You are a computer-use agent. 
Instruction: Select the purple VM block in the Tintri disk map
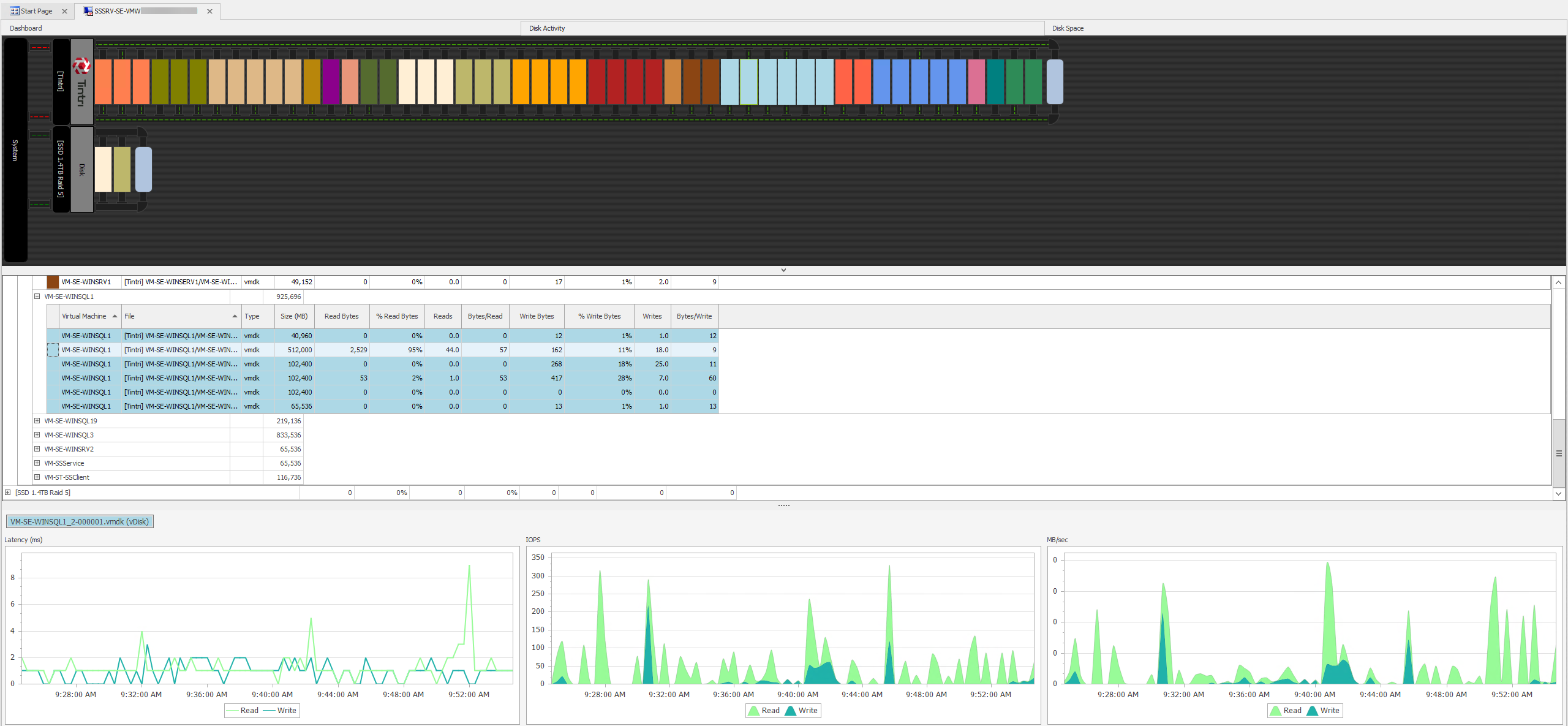[x=331, y=81]
